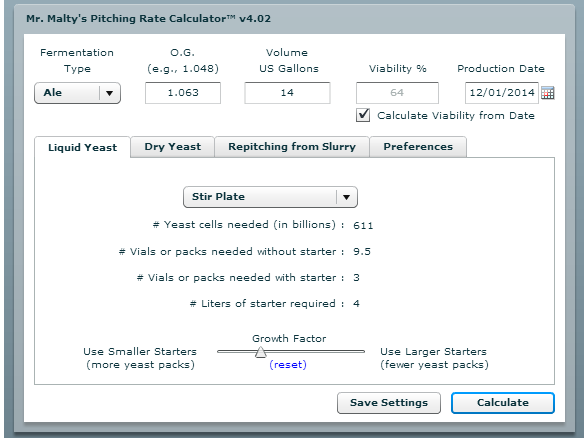Switch to the Liquid Yeast tab

pos(82,147)
